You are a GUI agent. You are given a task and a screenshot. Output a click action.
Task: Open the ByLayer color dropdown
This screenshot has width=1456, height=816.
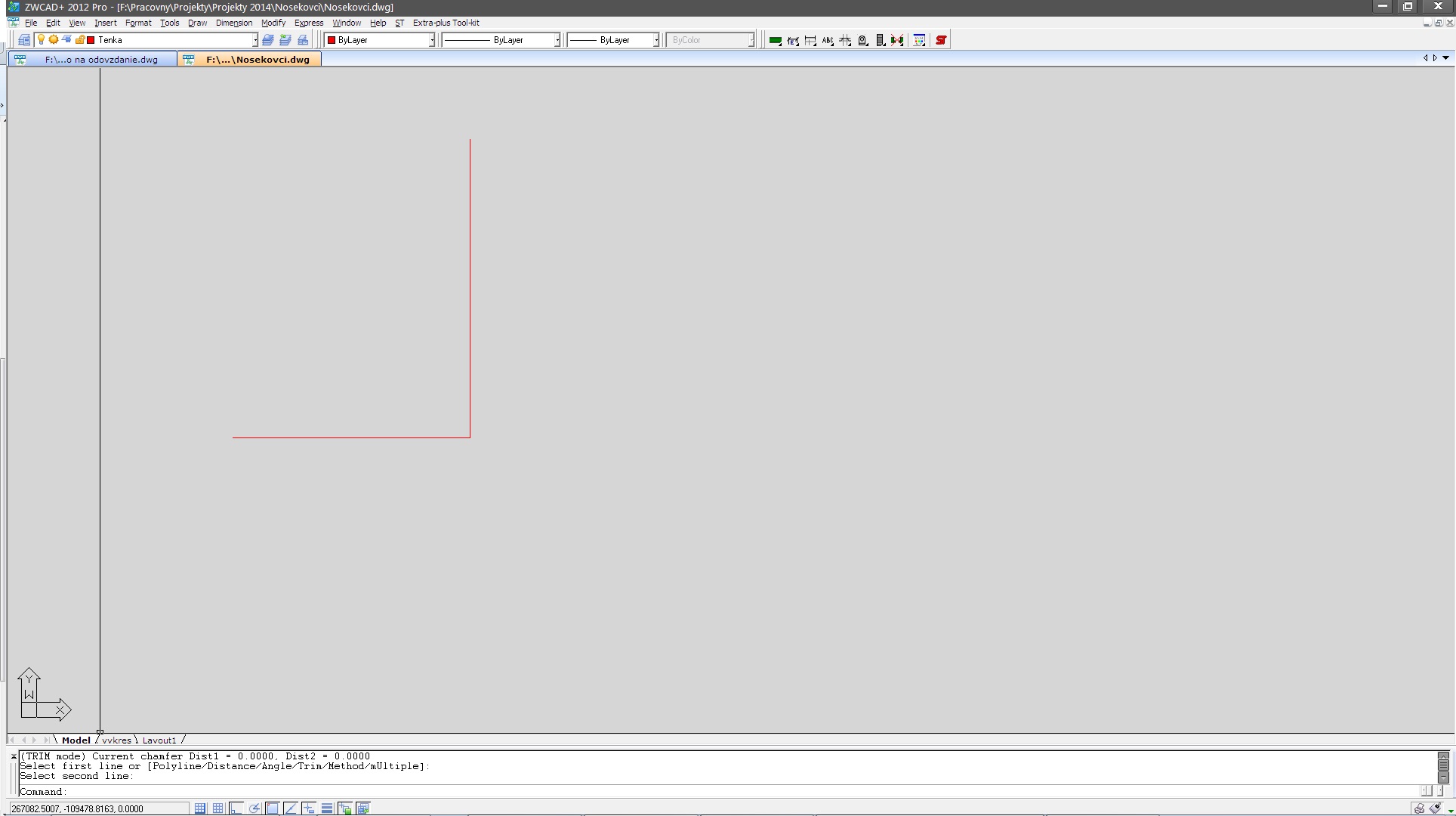pos(432,40)
